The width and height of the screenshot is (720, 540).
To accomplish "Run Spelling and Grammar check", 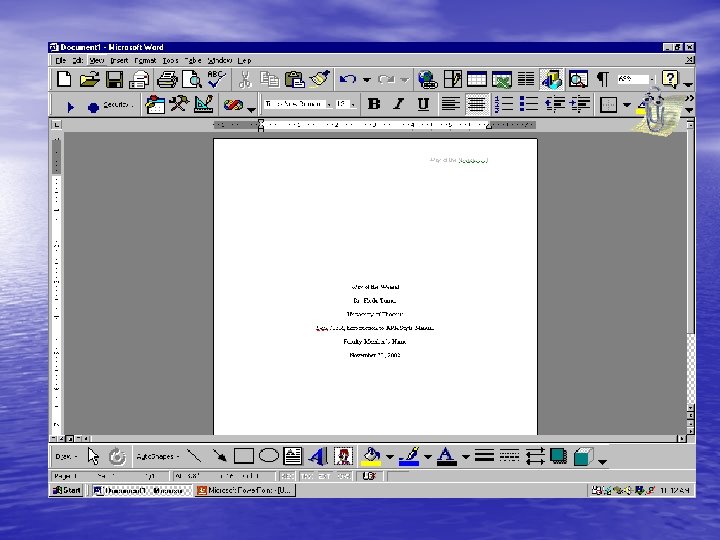I will (x=216, y=79).
